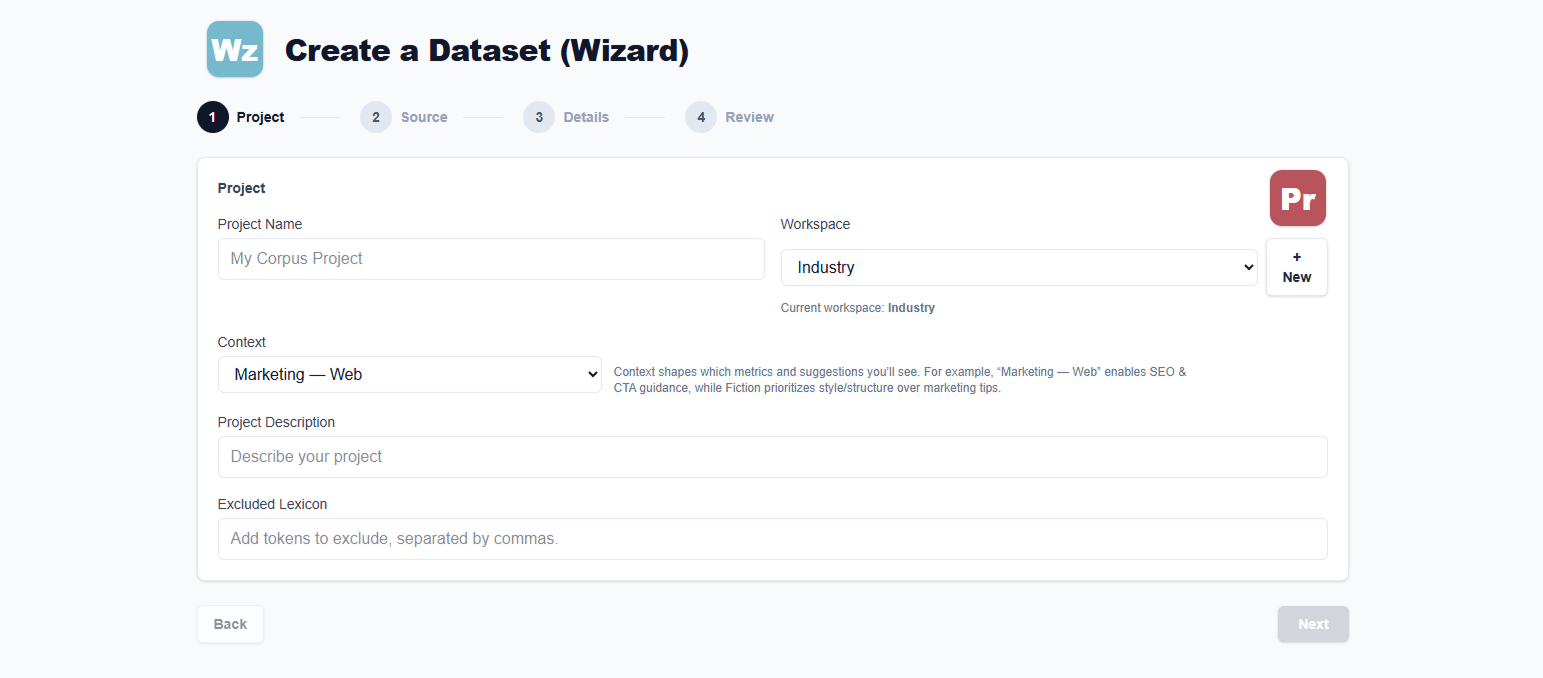Jump to the Review step label
This screenshot has height=678, width=1543.
coord(749,117)
